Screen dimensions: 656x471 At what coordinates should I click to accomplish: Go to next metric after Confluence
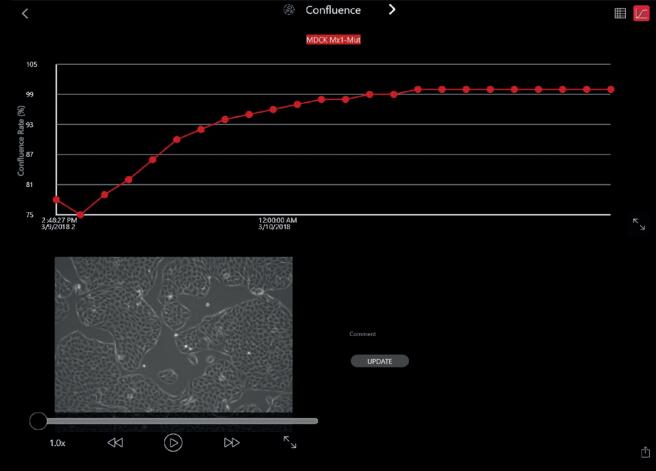pos(392,10)
